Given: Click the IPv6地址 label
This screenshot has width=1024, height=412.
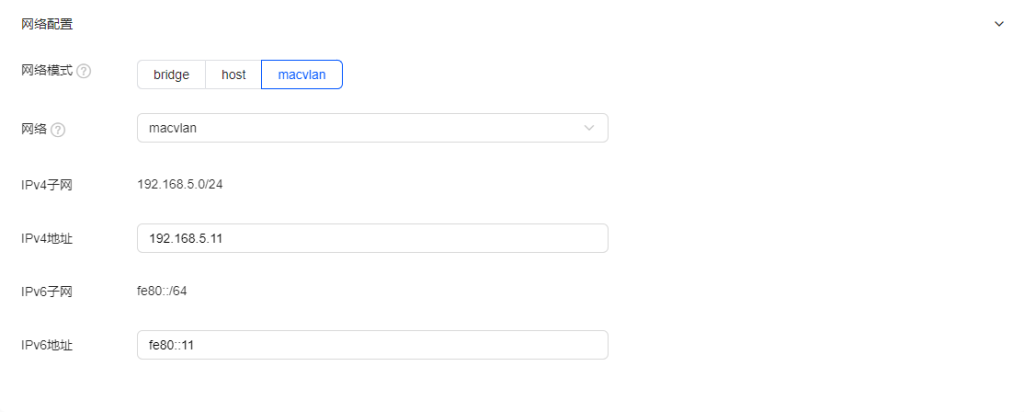Looking at the screenshot, I should [x=47, y=345].
